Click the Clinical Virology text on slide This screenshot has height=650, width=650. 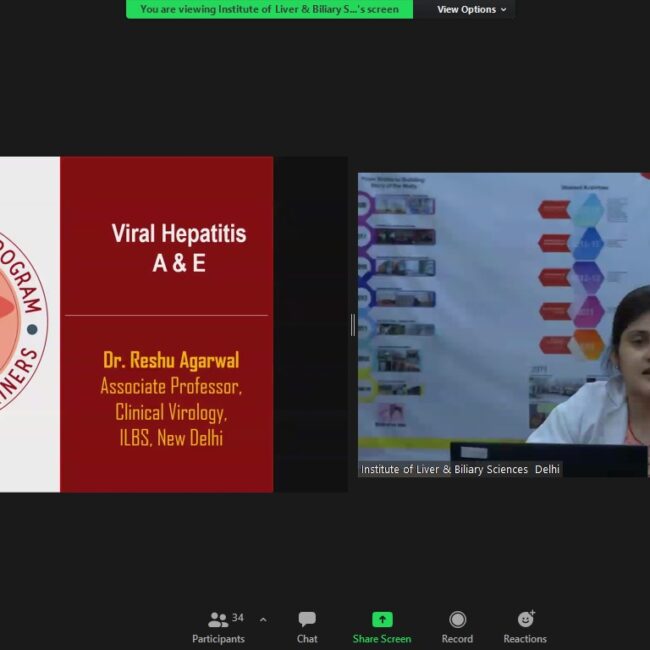click(171, 412)
